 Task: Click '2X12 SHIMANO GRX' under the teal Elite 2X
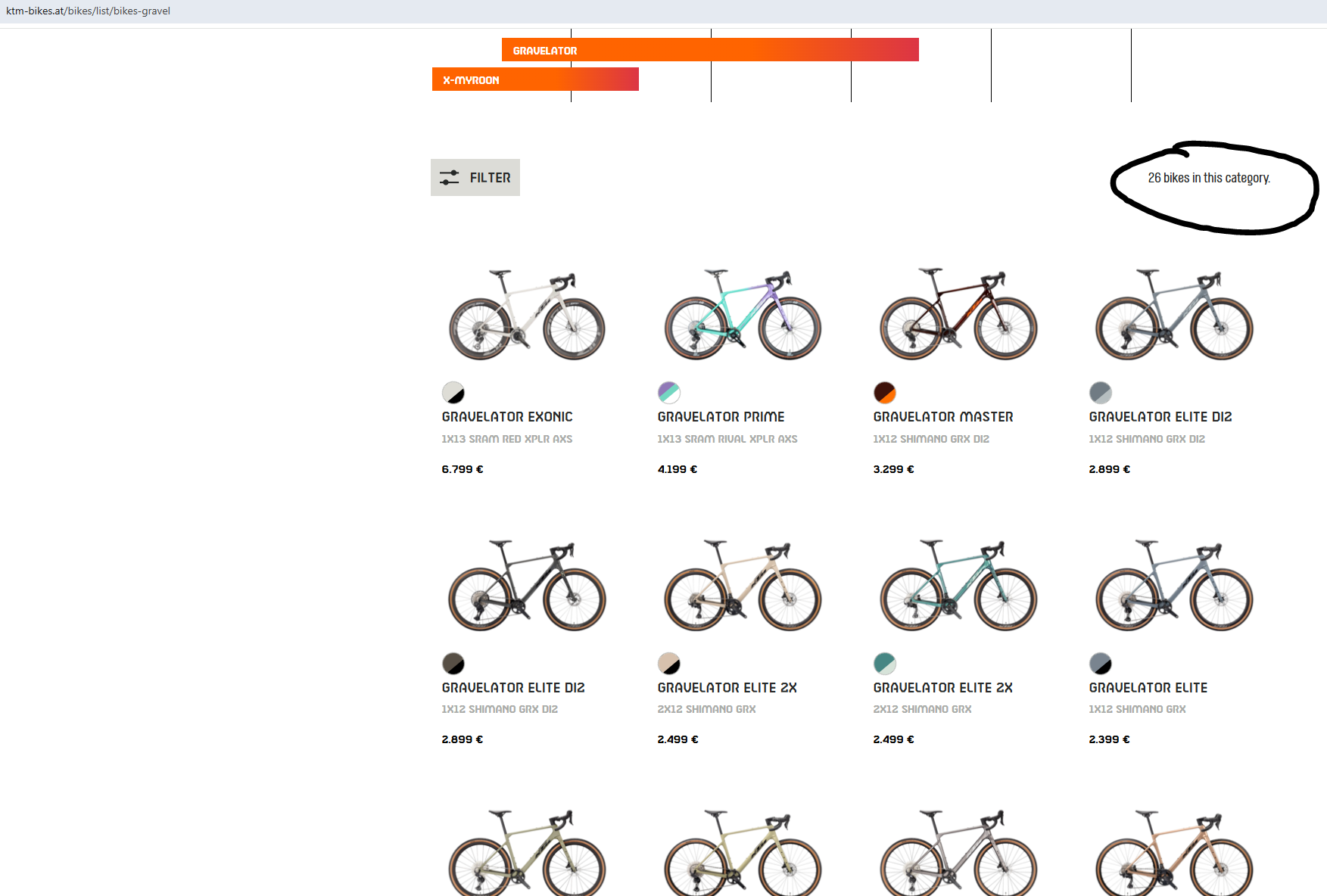point(923,709)
